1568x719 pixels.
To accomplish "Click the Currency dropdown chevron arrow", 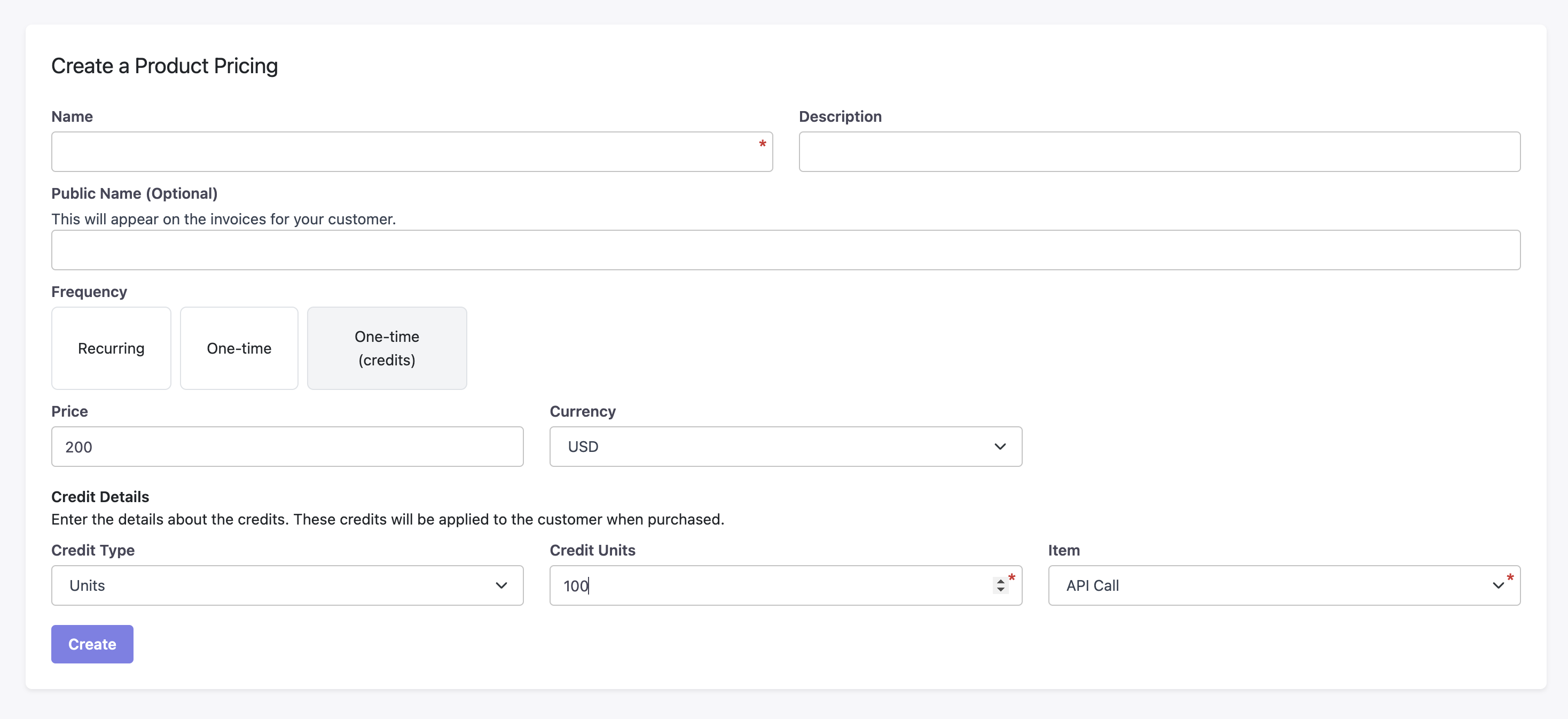I will pyautogui.click(x=999, y=446).
